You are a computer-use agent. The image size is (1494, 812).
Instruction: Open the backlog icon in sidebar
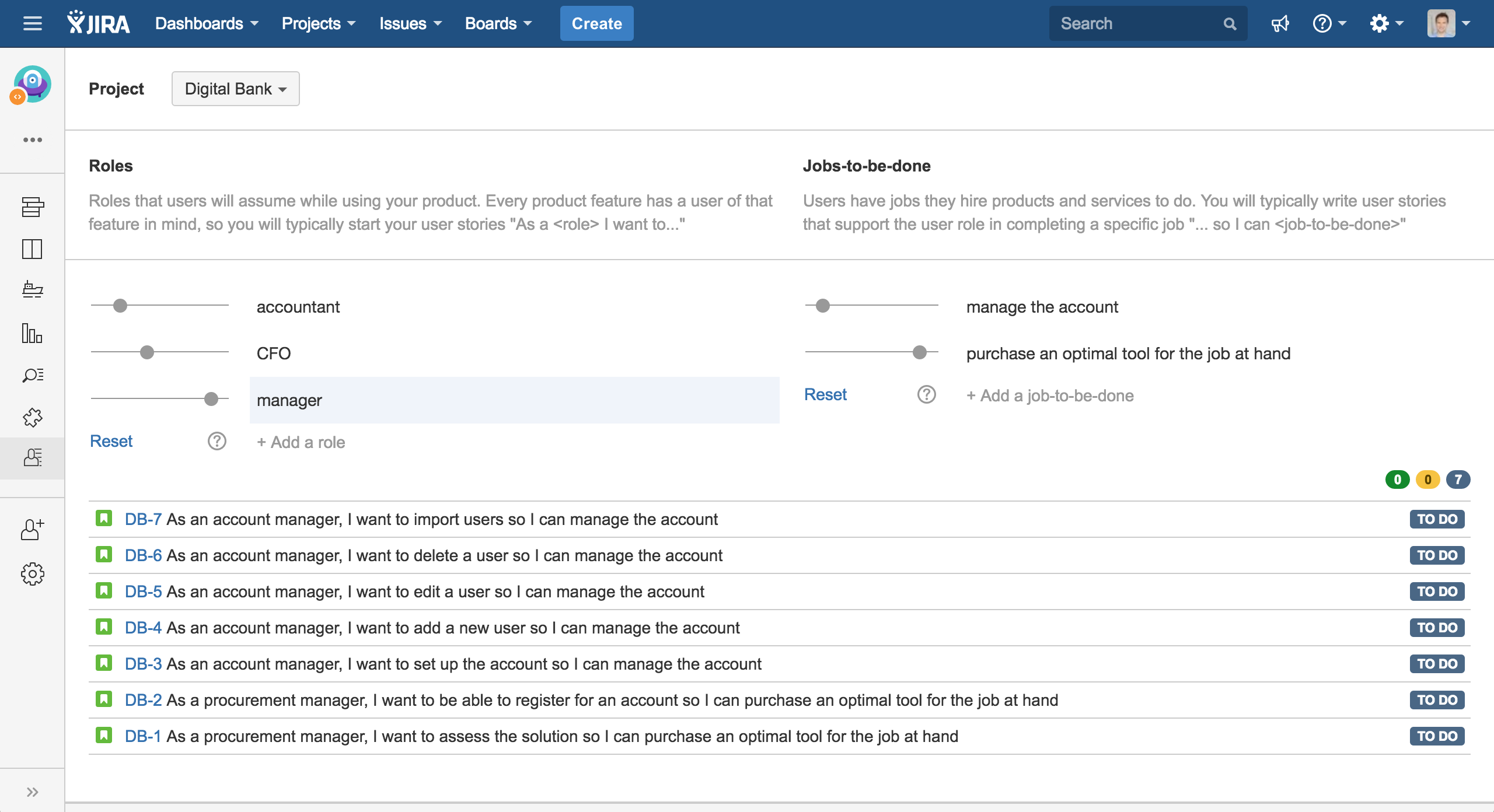pyautogui.click(x=32, y=206)
